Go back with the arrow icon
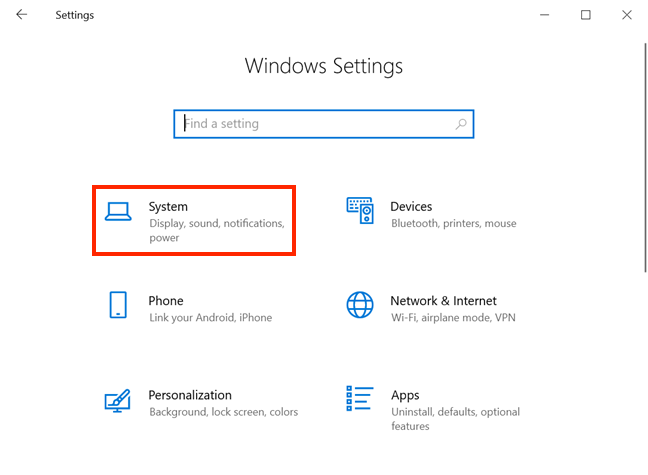Image resolution: width=648 pixels, height=475 pixels. [x=21, y=15]
